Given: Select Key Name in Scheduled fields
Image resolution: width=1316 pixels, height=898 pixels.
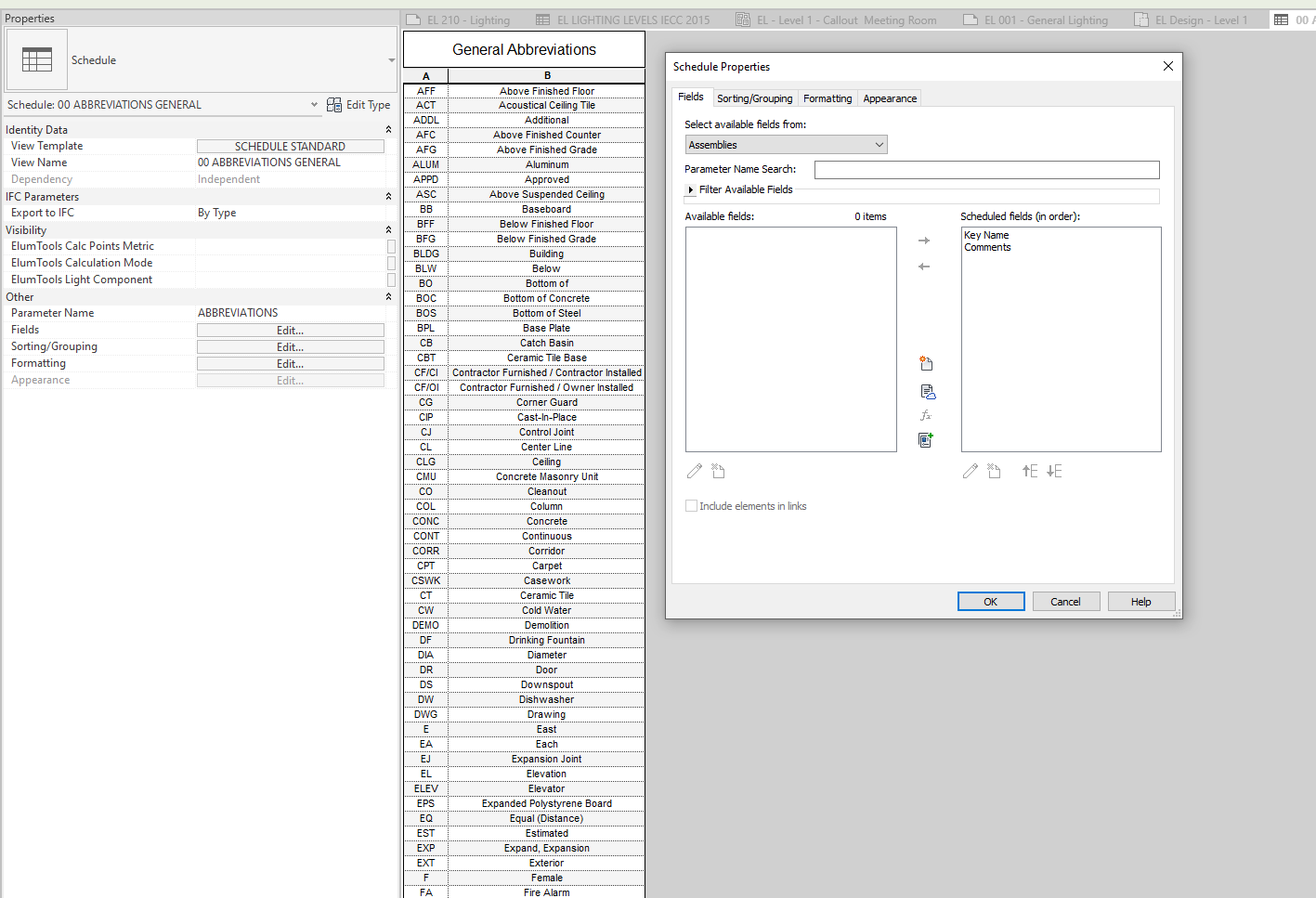Looking at the screenshot, I should [986, 236].
